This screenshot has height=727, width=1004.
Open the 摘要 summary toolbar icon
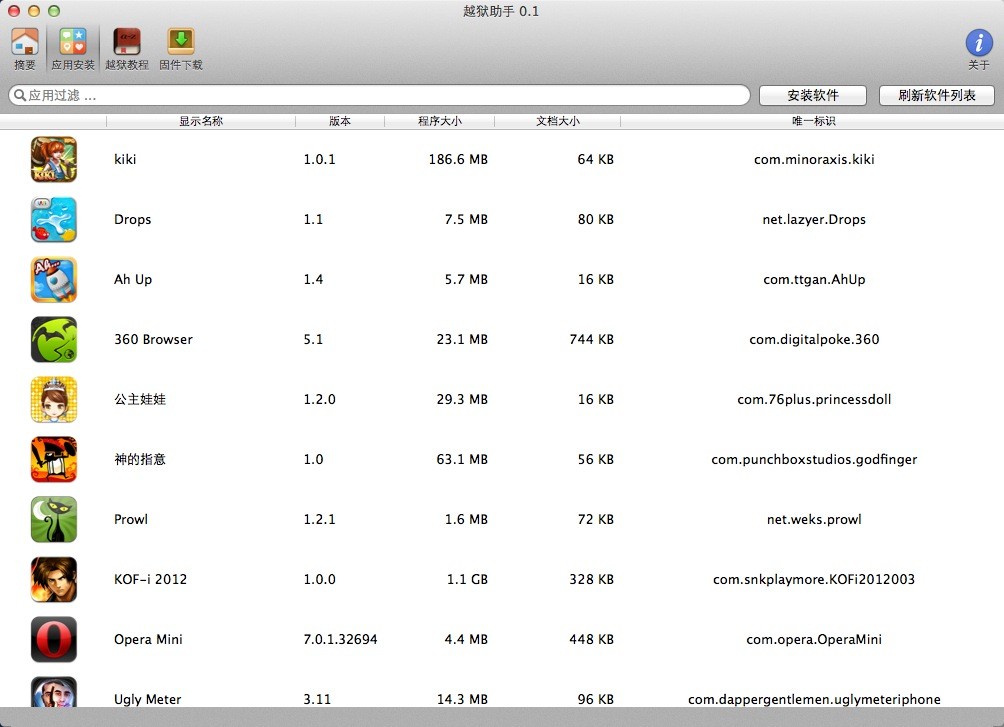(x=24, y=43)
